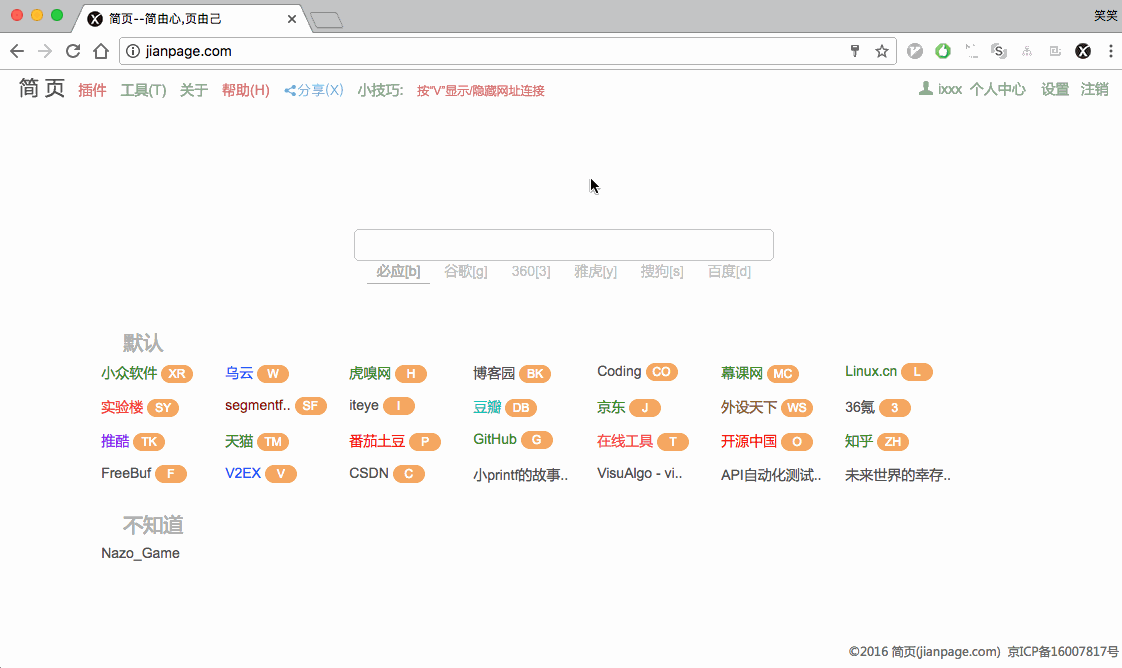Screen dimensions: 1122x668
Task: Close the 简页 browser tab
Action: point(292,19)
